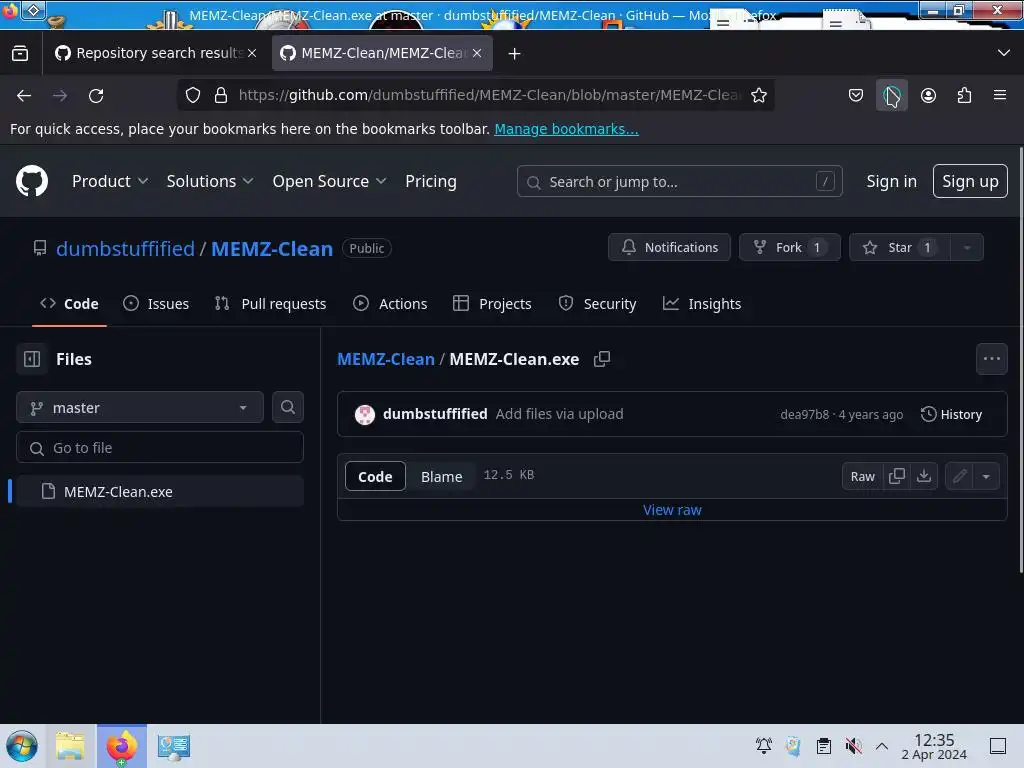The height and width of the screenshot is (768, 1024).
Task: Close the MEMZ-Clean tab
Action: 477,54
